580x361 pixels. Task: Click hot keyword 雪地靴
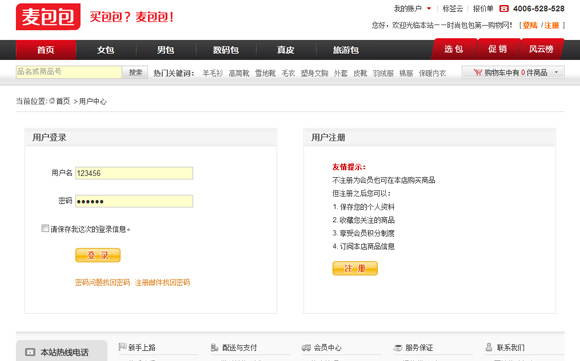266,73
